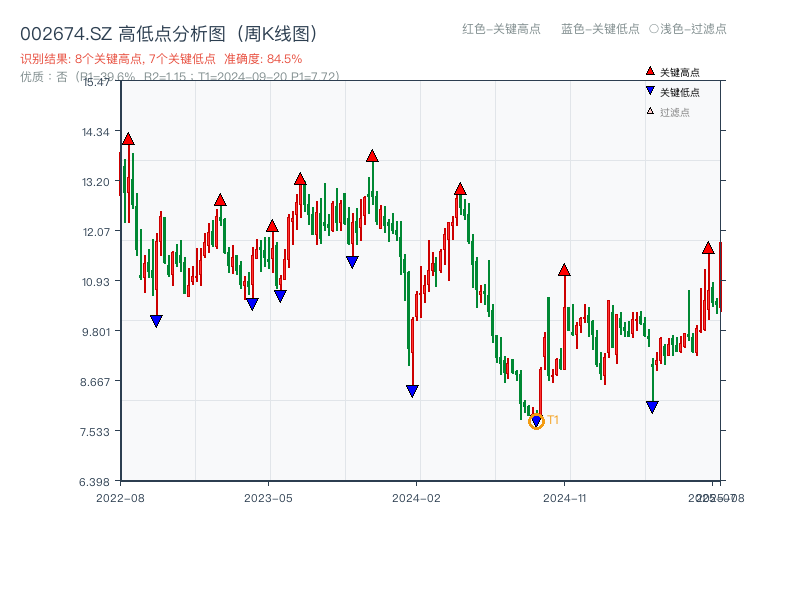800x600 pixels.
Task: Click the blue low-point marker near 2024-02
Action: pyautogui.click(x=412, y=389)
